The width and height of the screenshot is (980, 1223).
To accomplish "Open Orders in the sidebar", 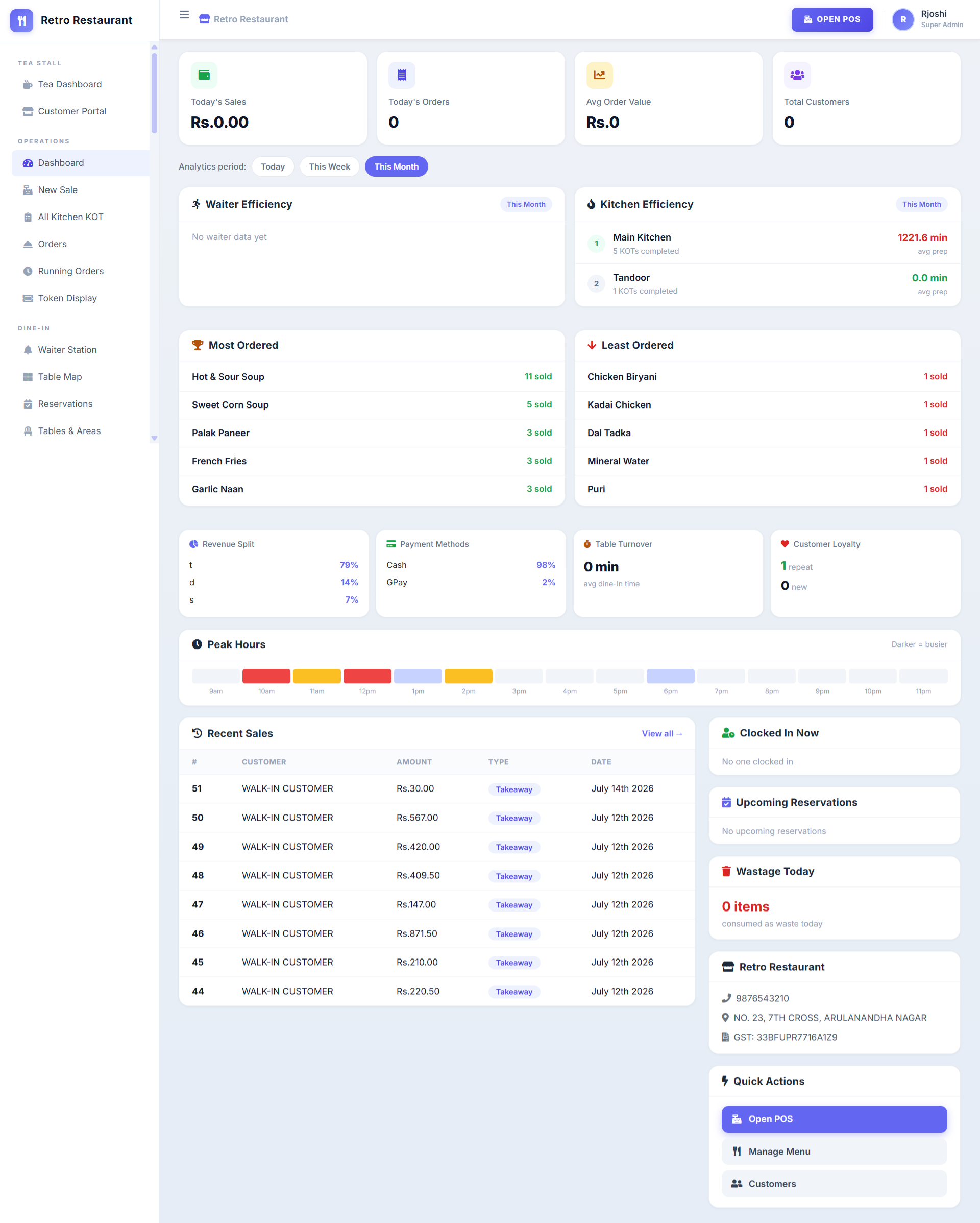I will pyautogui.click(x=81, y=244).
